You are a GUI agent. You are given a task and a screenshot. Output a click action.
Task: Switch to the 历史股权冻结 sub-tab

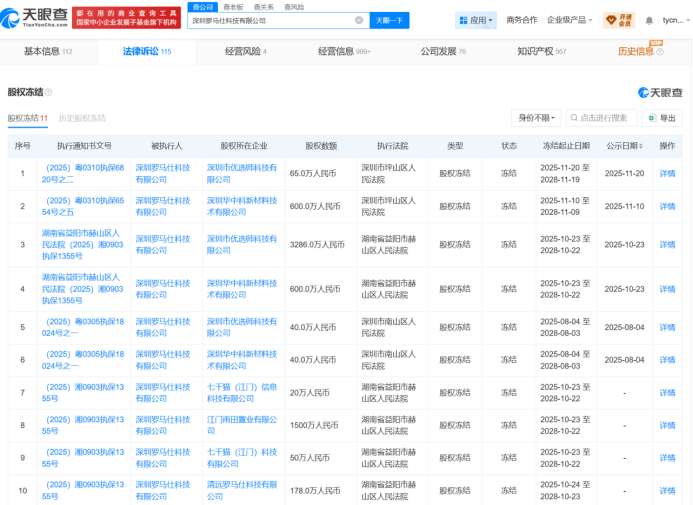click(82, 118)
